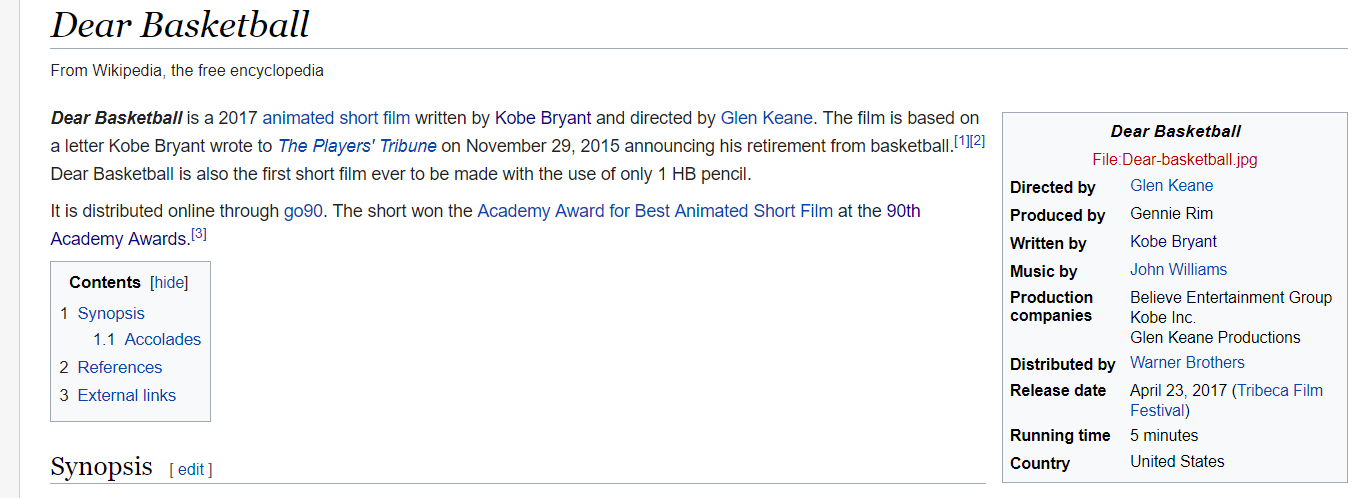Open Kobe Bryant link in intro paragraph

(x=543, y=118)
